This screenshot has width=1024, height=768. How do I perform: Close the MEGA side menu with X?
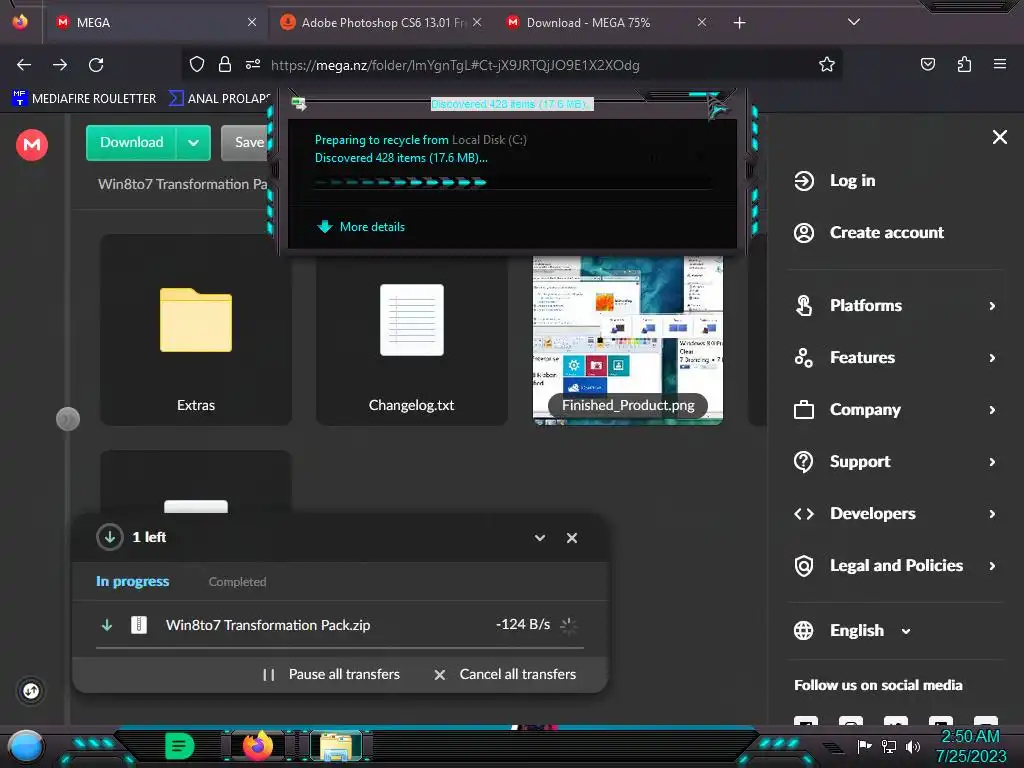click(x=1000, y=137)
